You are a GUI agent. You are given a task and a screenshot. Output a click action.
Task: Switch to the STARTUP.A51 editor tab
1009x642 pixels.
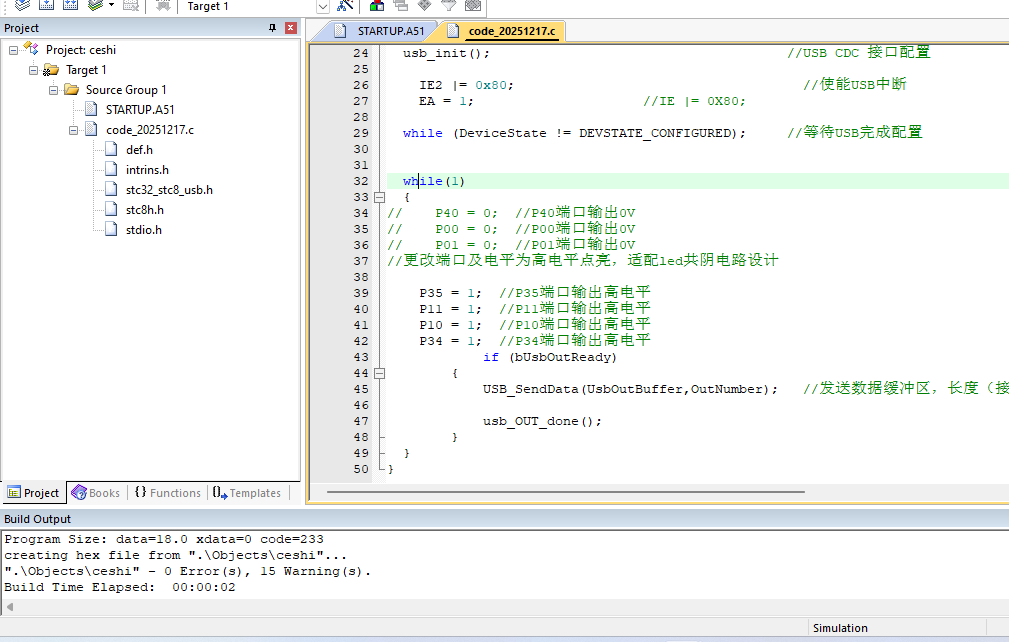click(380, 31)
